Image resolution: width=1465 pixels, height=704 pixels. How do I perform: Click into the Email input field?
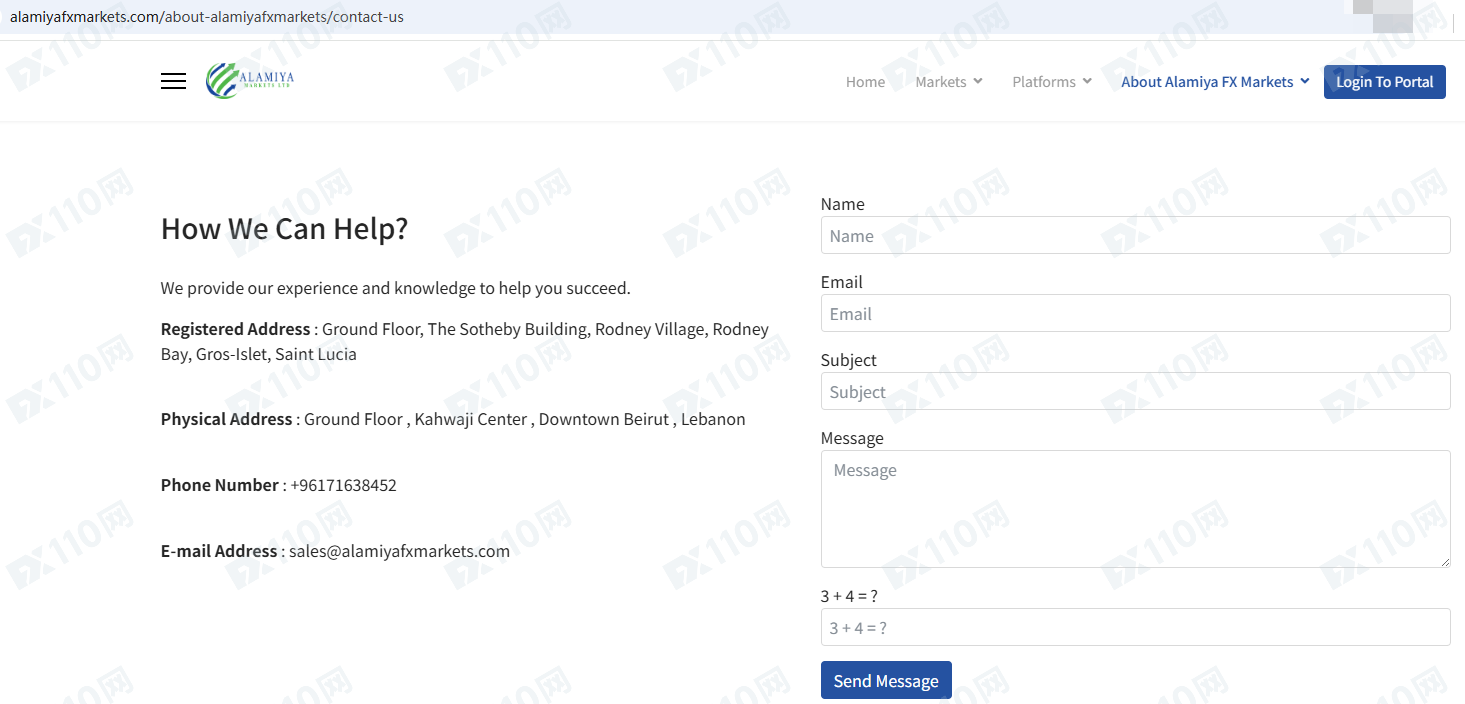(x=1135, y=314)
